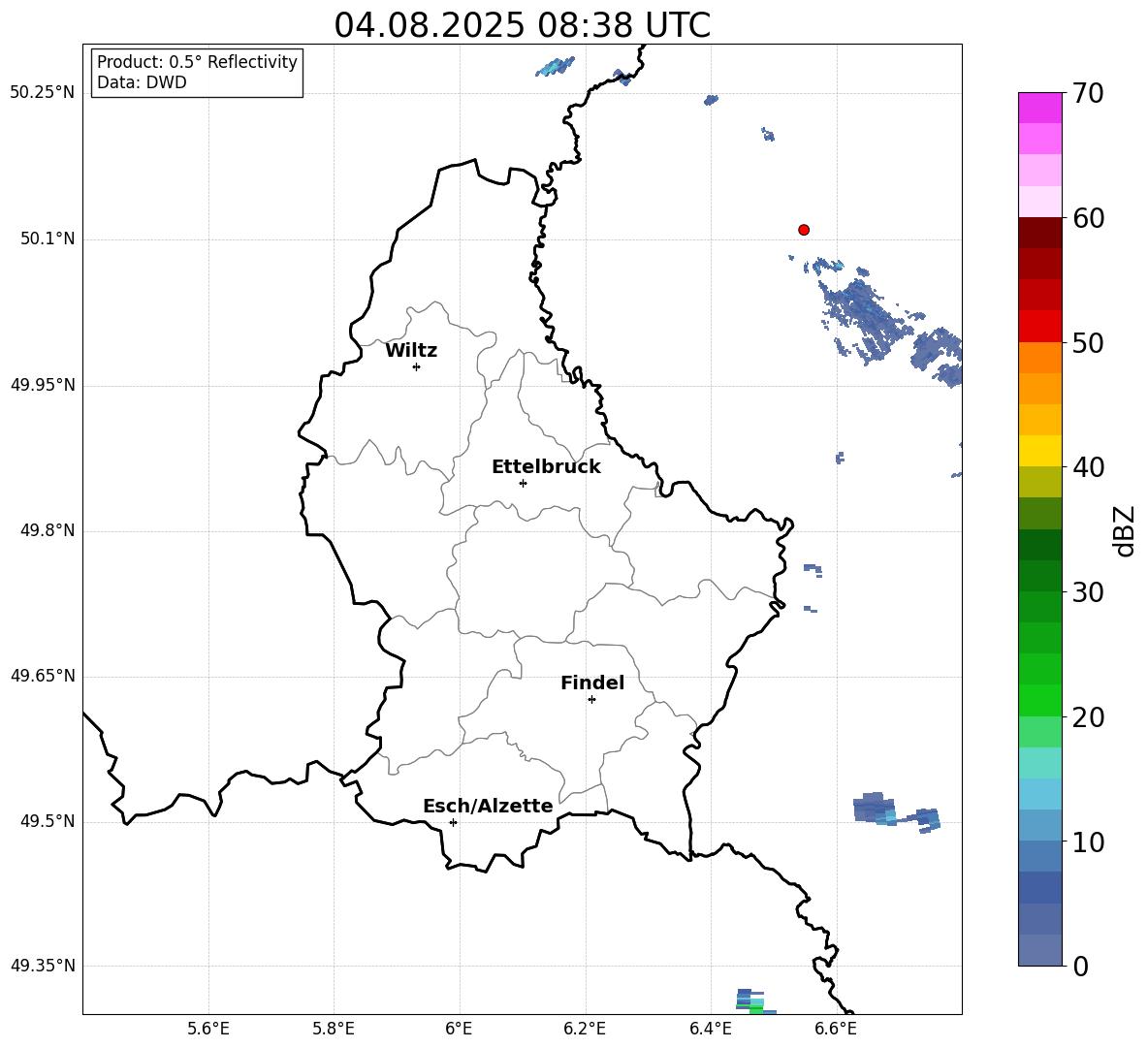Click the 50 dBZ colorbar label

[1088, 342]
